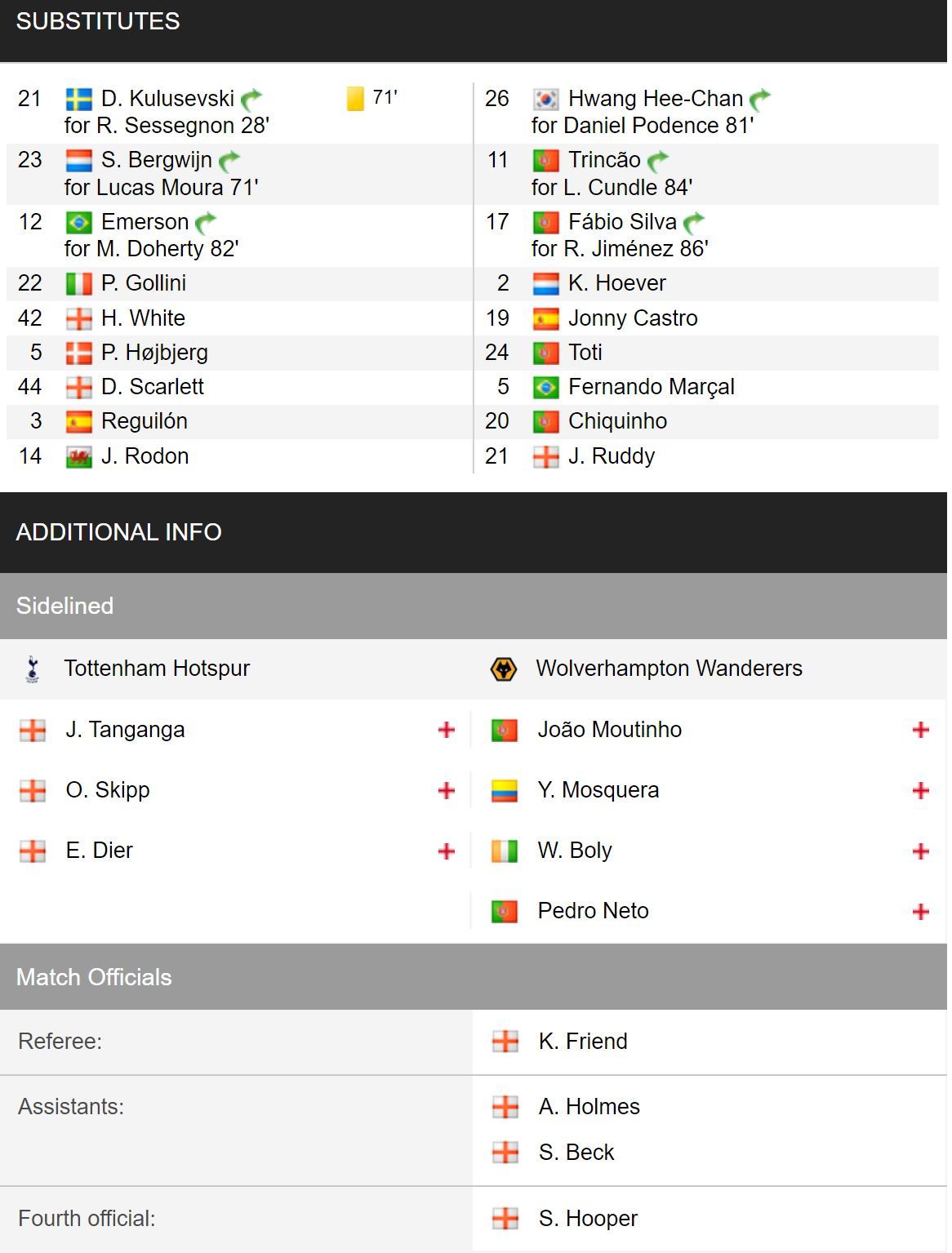Click the Wales flag beside J. Rodon
This screenshot has height=1253, width=952.
[x=78, y=457]
